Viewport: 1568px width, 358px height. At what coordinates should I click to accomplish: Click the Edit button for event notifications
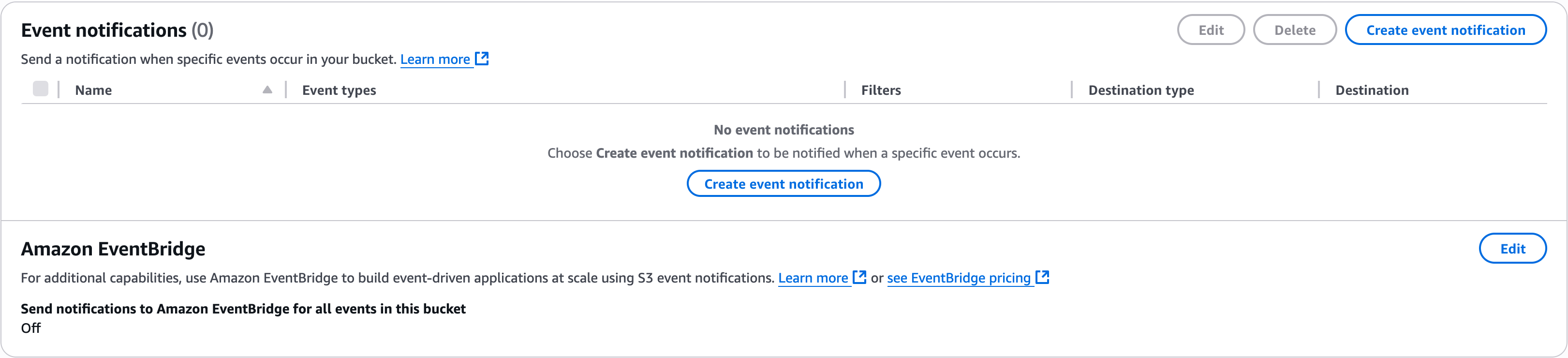coord(1211,29)
